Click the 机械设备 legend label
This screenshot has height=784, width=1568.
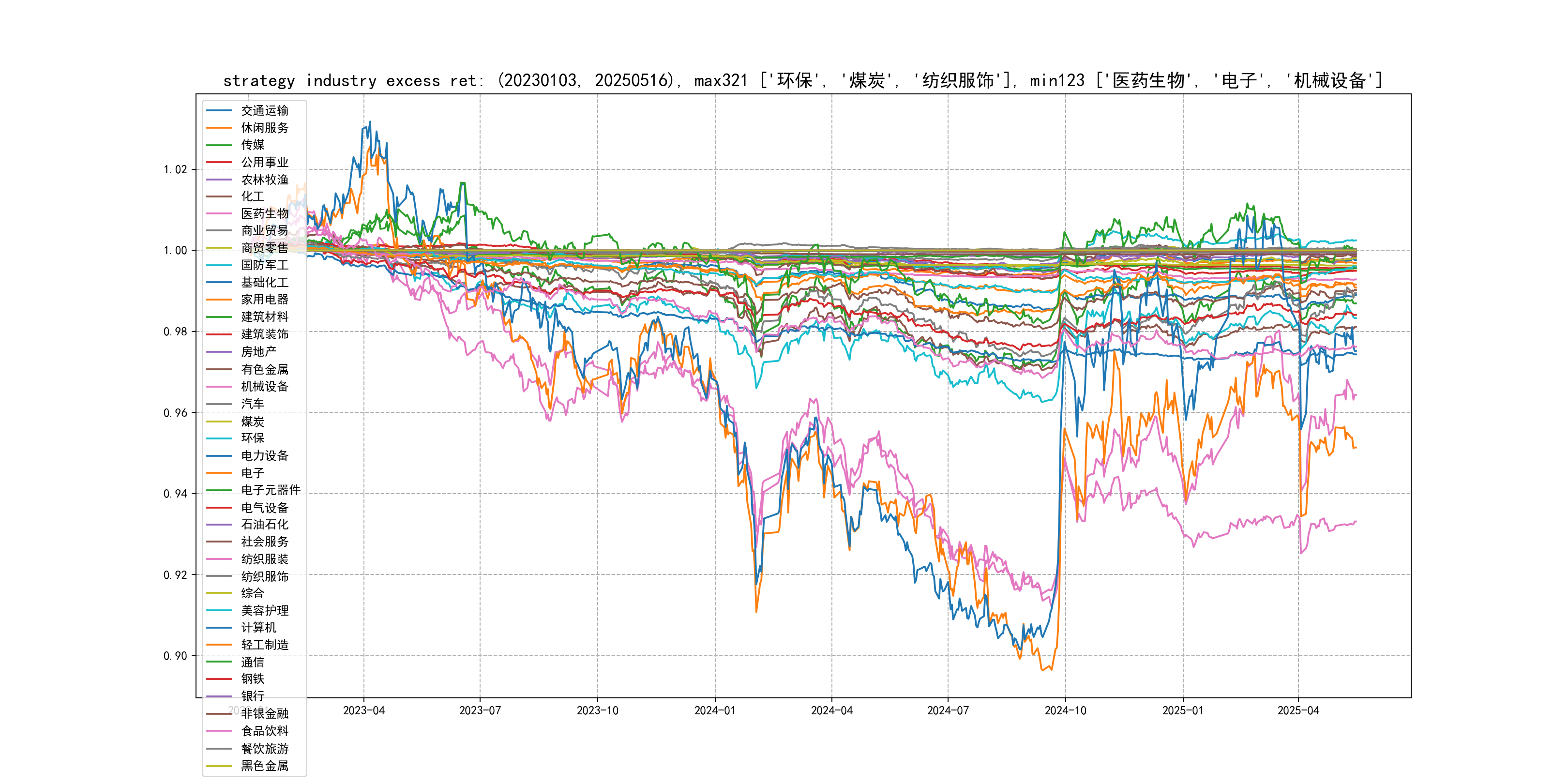[264, 387]
